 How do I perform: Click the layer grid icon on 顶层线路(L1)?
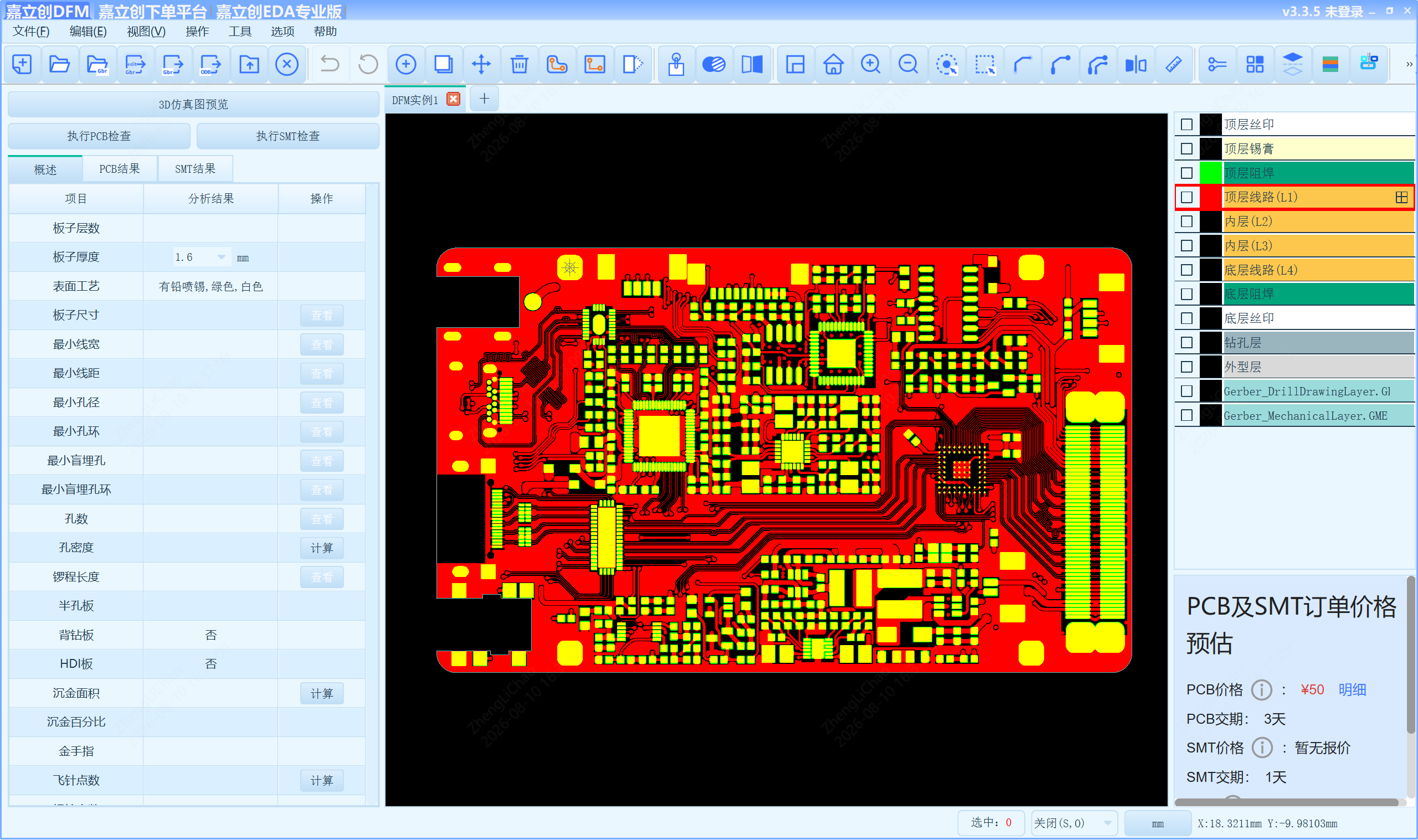pos(1401,197)
